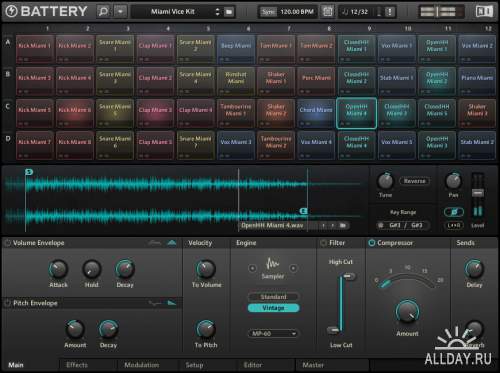Viewport: 500px width, 373px height.
Task: Select the Kick Miami 1 cell
Action: click(x=35, y=49)
